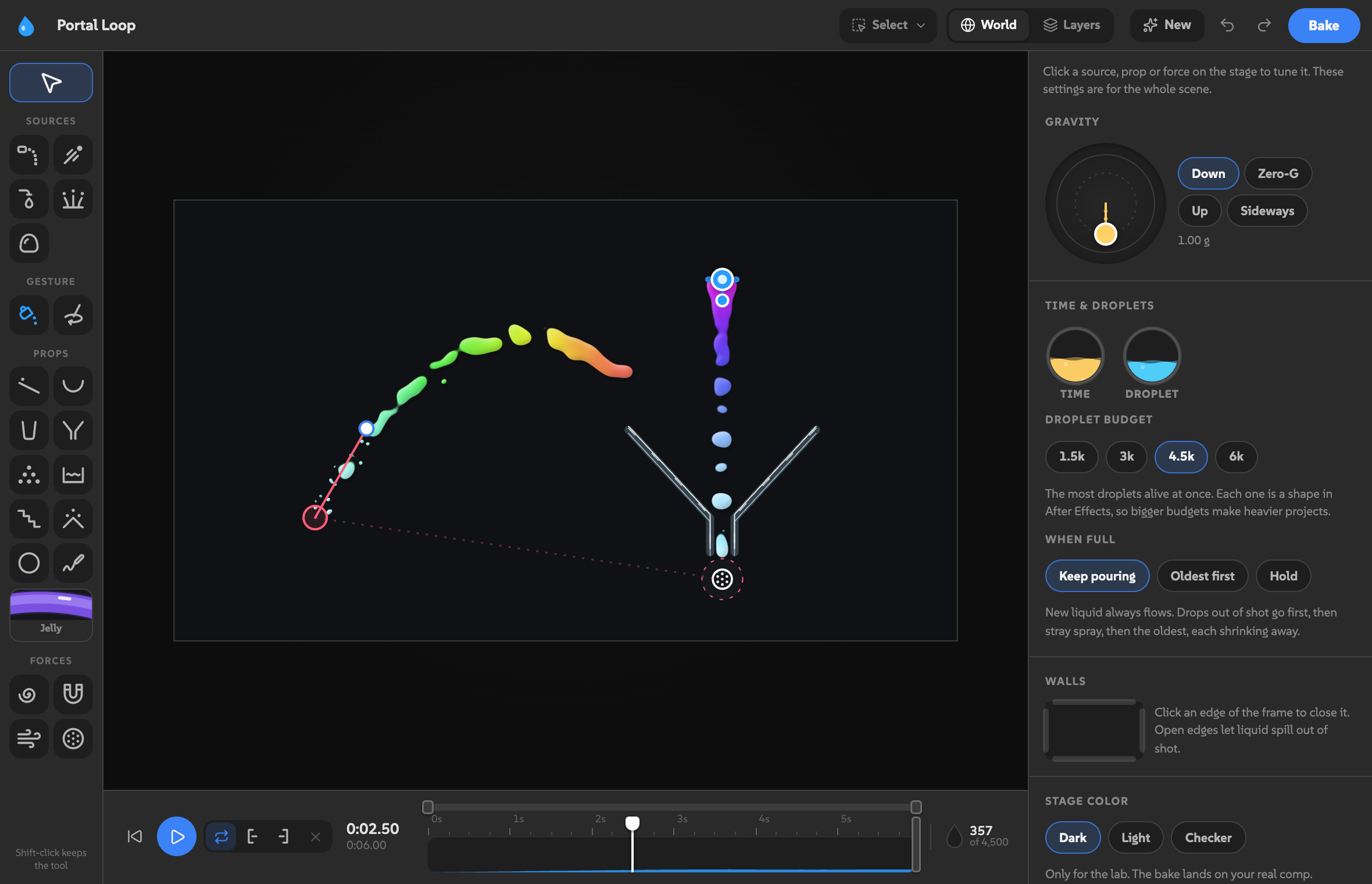The width and height of the screenshot is (1372, 884).
Task: Add a U-shaped cup prop
Action: coord(29,430)
